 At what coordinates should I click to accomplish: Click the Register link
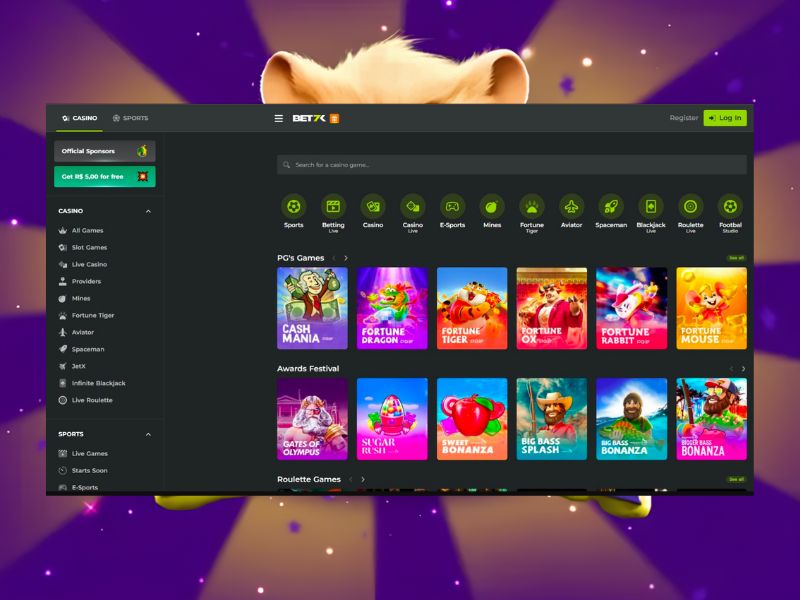tap(684, 118)
